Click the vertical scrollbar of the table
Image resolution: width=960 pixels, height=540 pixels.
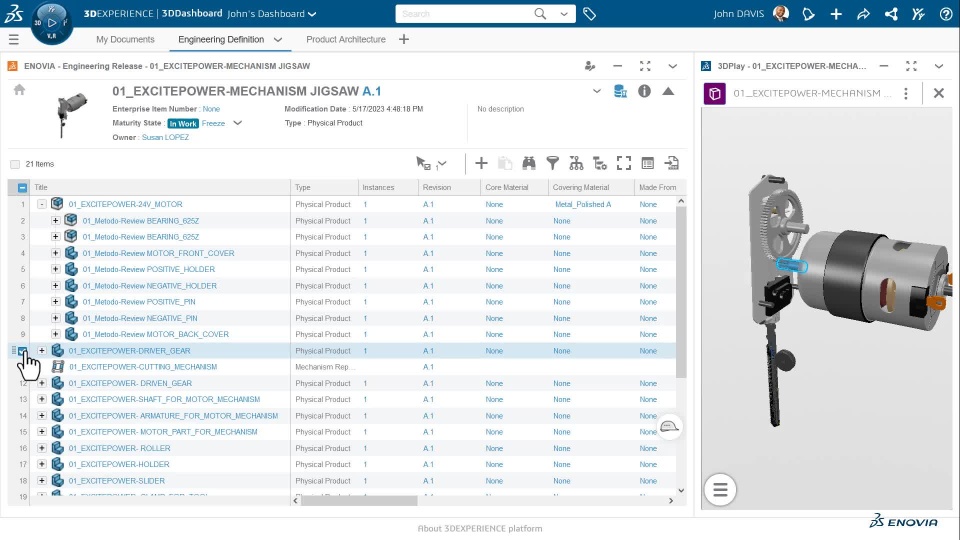pos(681,293)
